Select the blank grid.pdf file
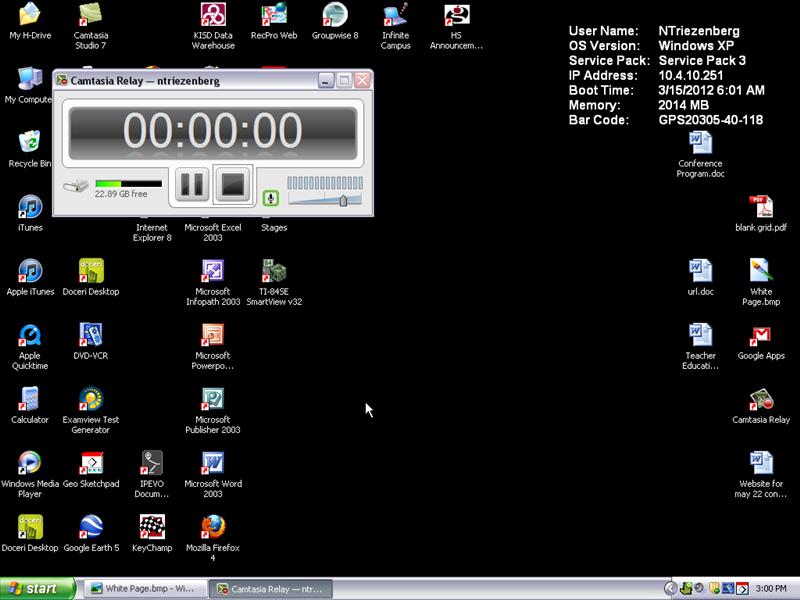Viewport: 800px width, 600px height. tap(761, 213)
